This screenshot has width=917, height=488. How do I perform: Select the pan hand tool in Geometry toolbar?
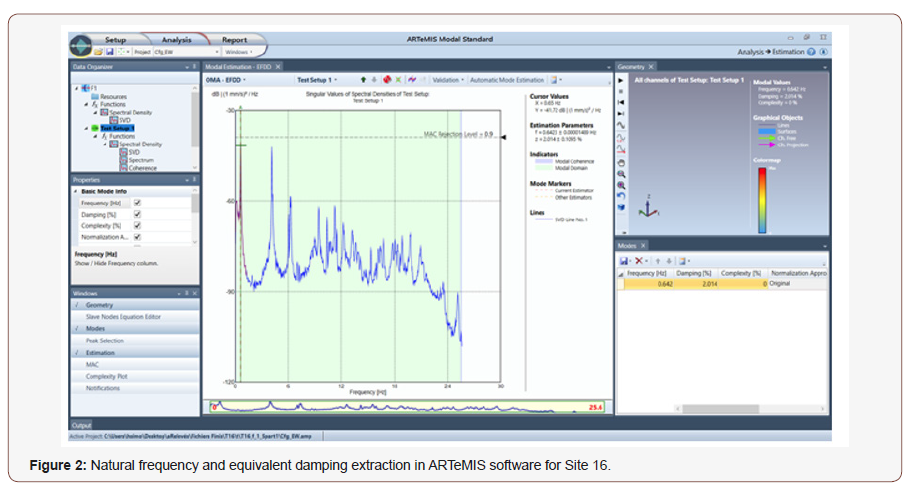(x=621, y=161)
